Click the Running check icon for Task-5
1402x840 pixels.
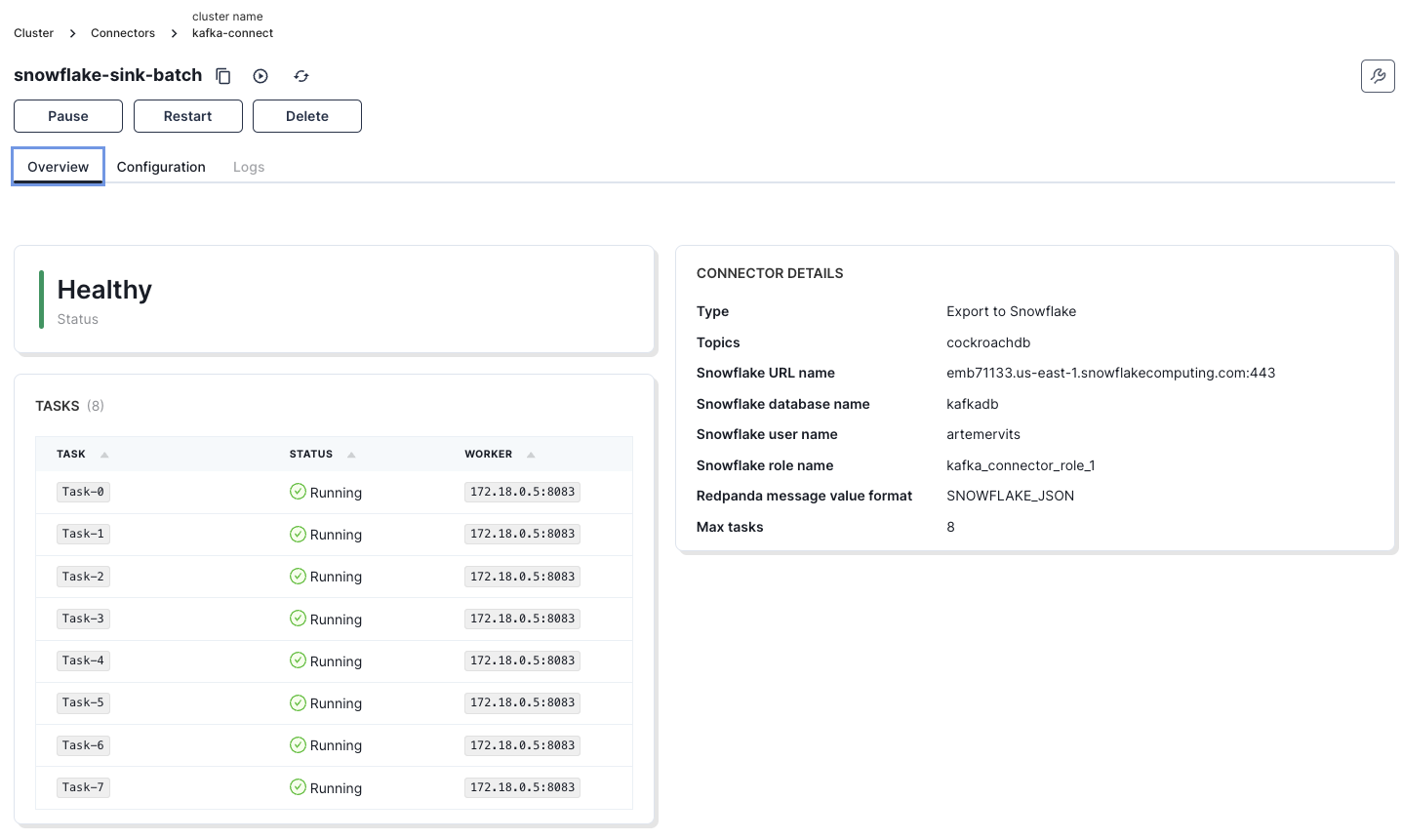(x=298, y=702)
